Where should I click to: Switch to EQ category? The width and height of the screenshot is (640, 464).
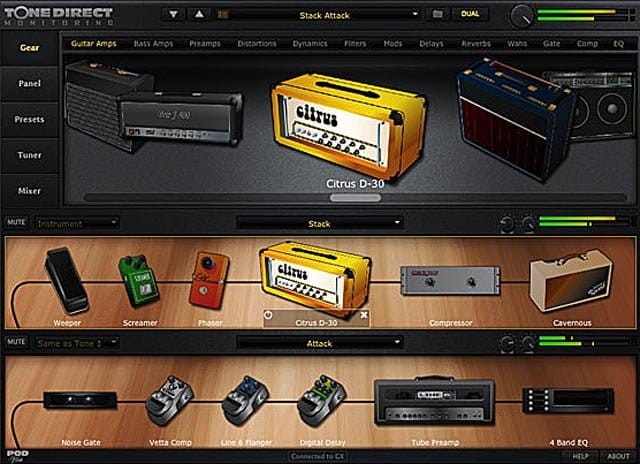pyautogui.click(x=618, y=44)
